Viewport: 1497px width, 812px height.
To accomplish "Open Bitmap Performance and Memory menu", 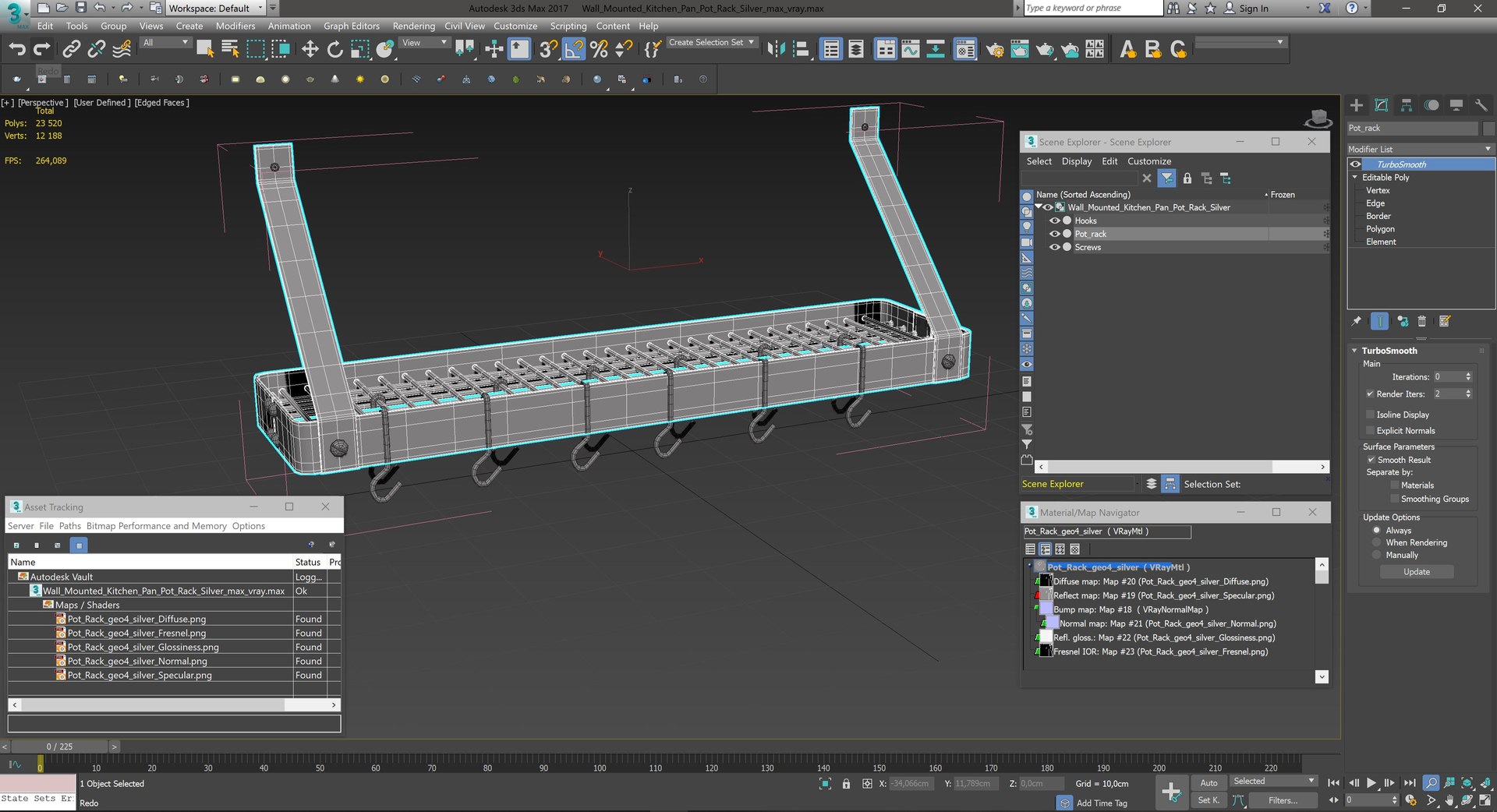I will pos(157,526).
